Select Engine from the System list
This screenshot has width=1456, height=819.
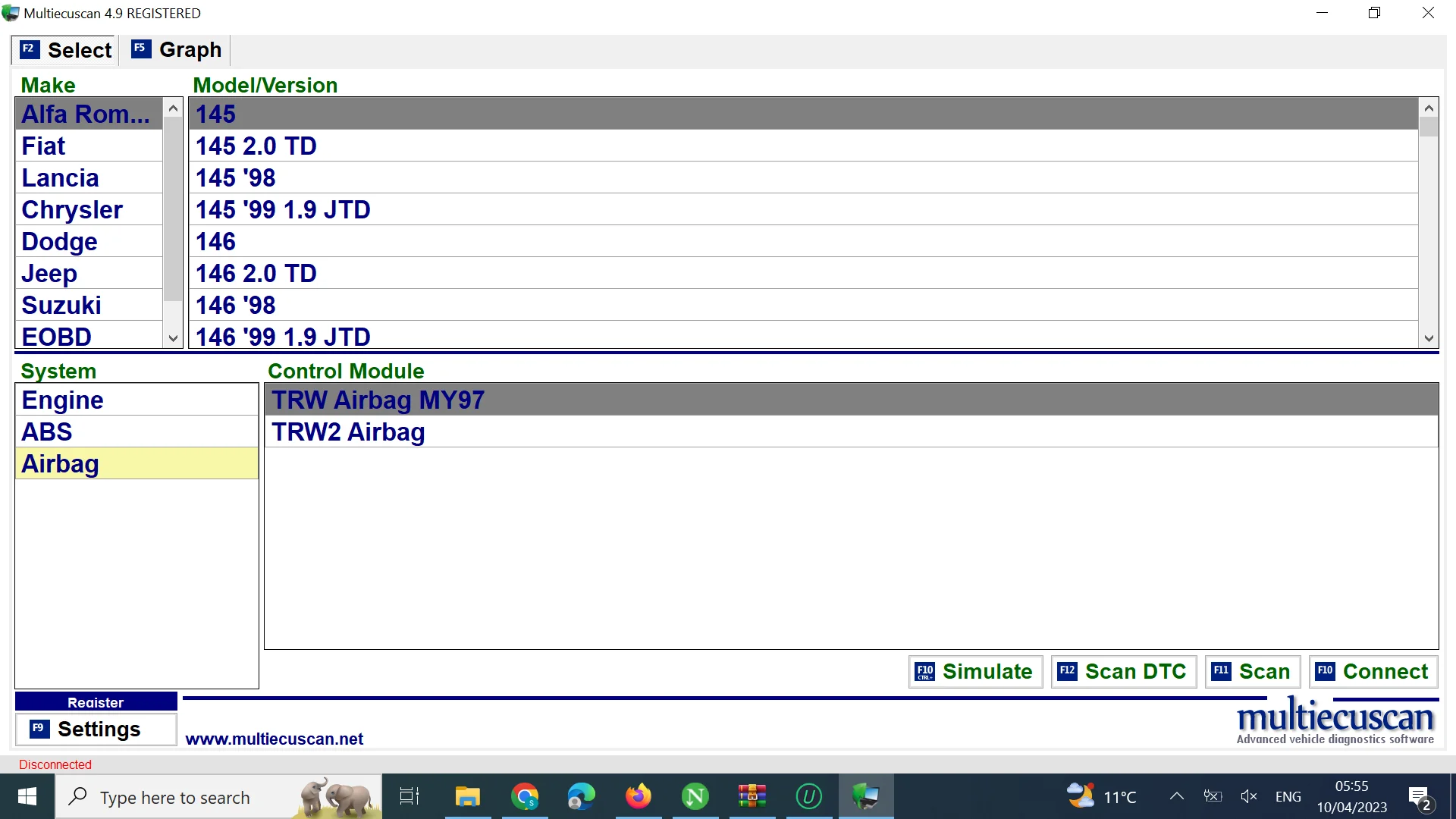pos(62,399)
